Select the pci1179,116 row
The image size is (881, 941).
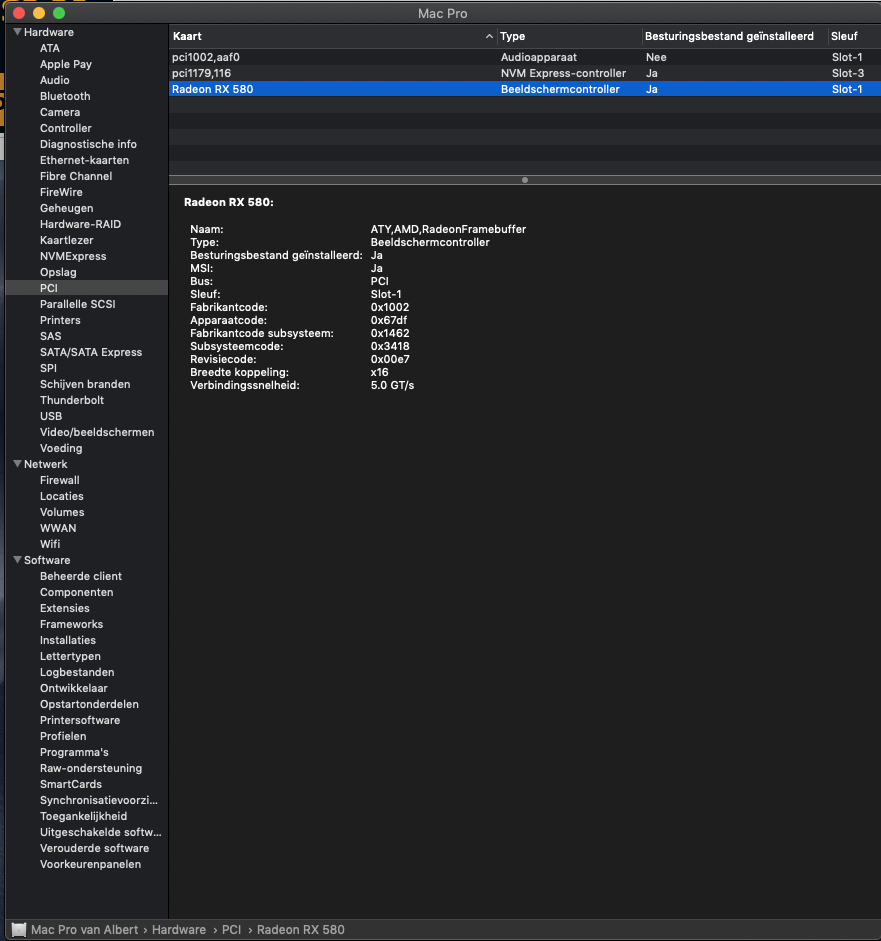(x=525, y=73)
